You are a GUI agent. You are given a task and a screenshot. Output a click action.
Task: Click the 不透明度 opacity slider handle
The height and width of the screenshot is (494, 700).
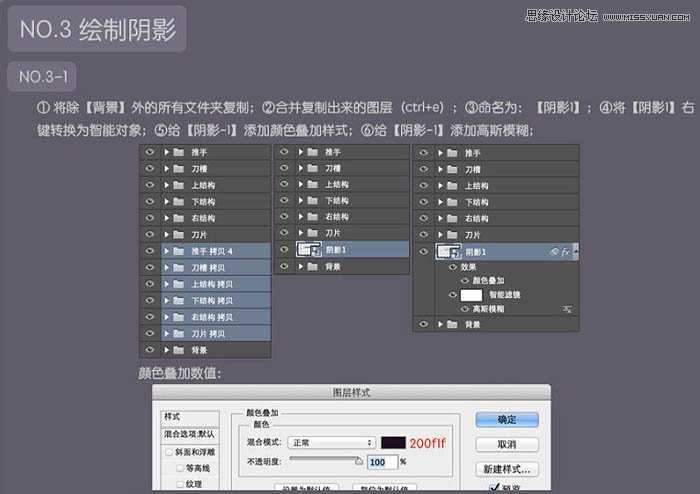(358, 461)
